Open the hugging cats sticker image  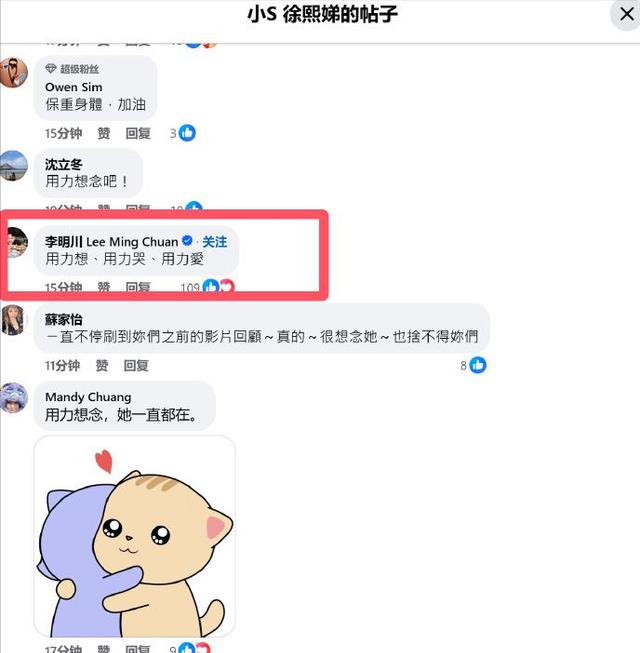pyautogui.click(x=134, y=536)
